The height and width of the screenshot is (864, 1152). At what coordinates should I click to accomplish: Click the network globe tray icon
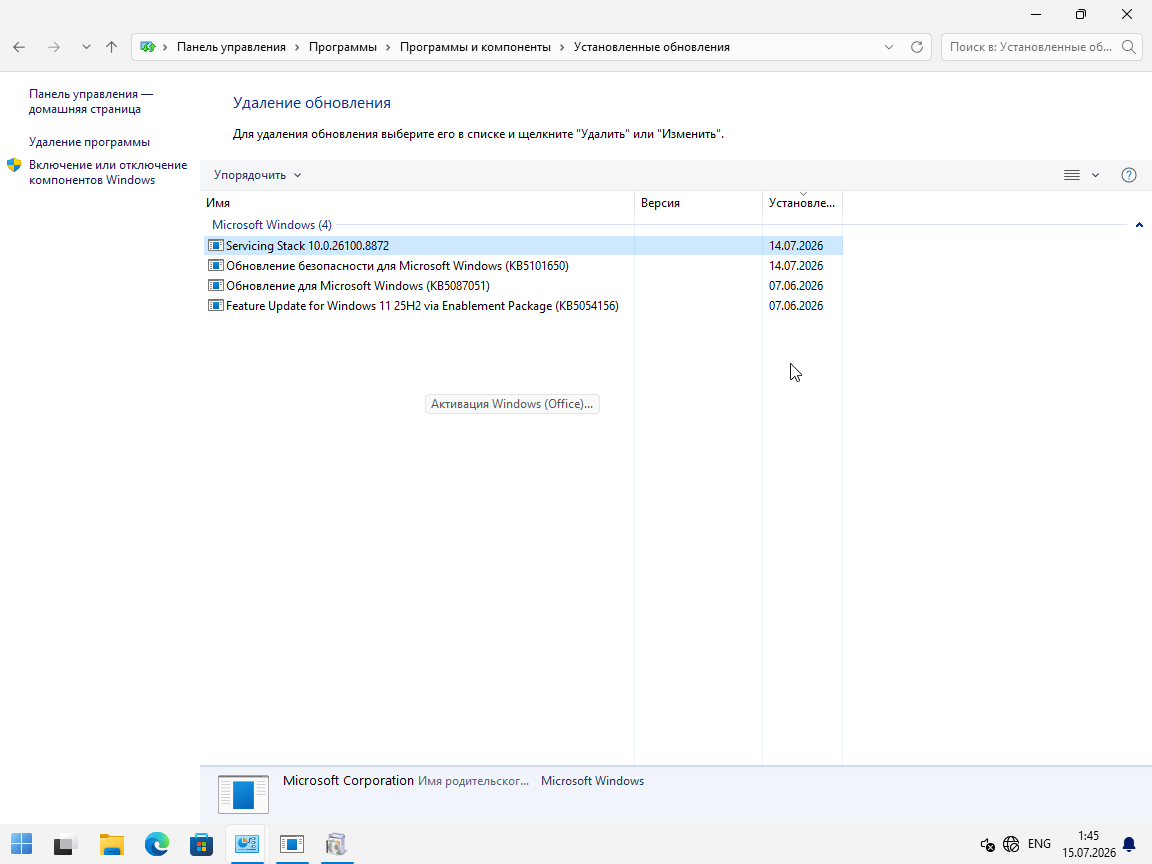1011,844
